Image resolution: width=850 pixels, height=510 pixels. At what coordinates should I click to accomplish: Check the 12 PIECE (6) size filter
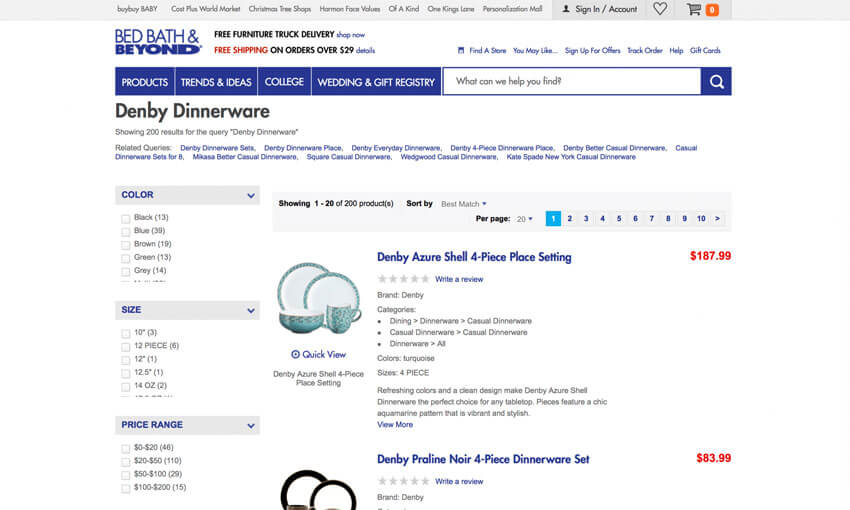[x=126, y=346]
